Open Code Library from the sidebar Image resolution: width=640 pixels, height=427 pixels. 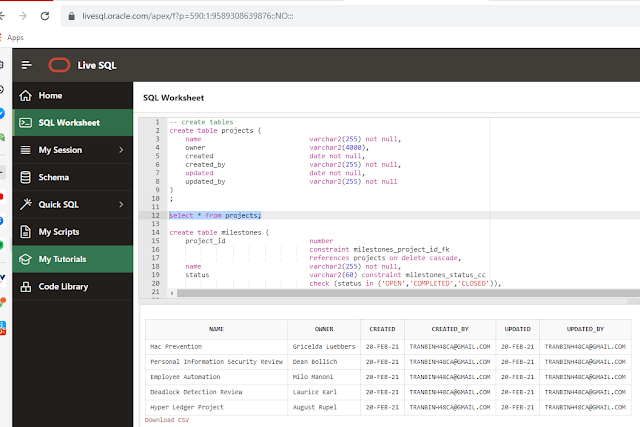click(x=73, y=286)
